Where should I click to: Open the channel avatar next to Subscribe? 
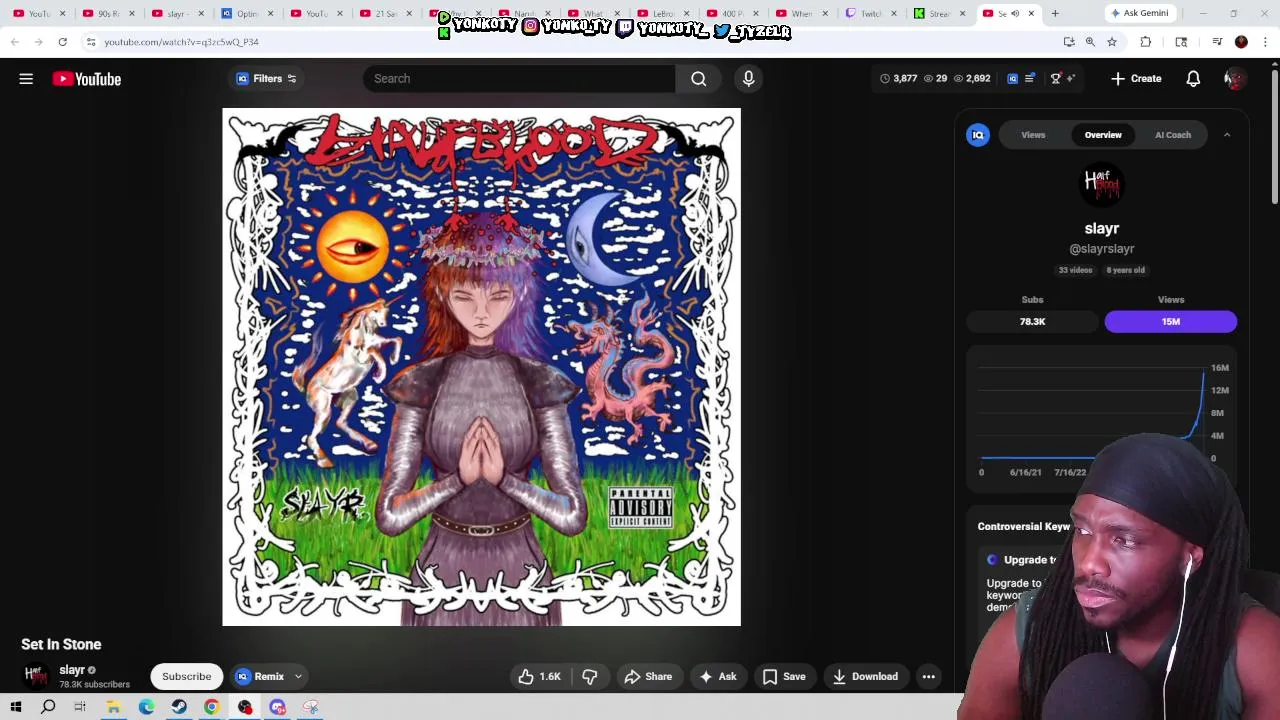click(x=36, y=677)
